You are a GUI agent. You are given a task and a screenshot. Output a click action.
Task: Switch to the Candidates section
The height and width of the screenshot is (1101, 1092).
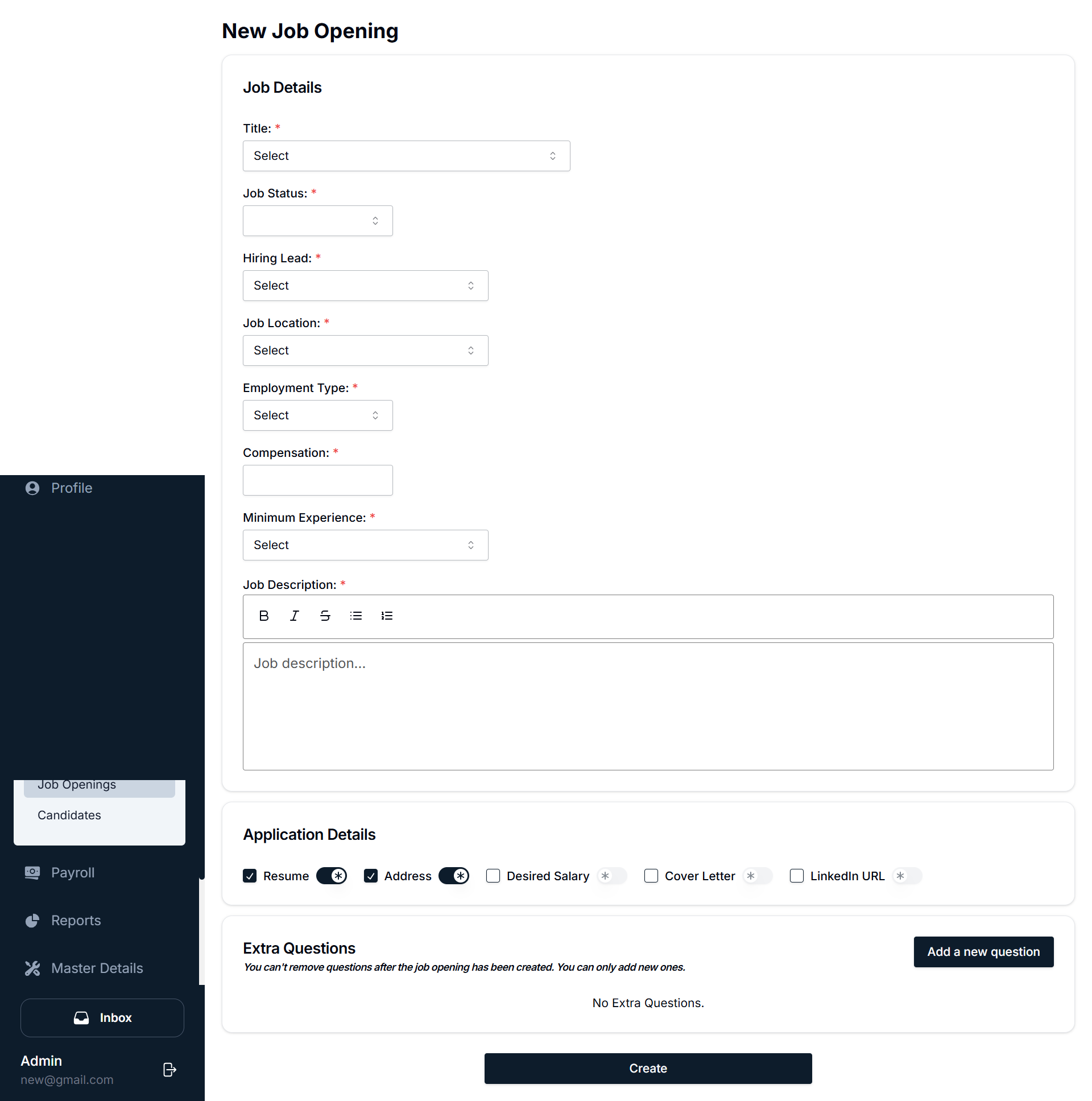click(x=69, y=815)
